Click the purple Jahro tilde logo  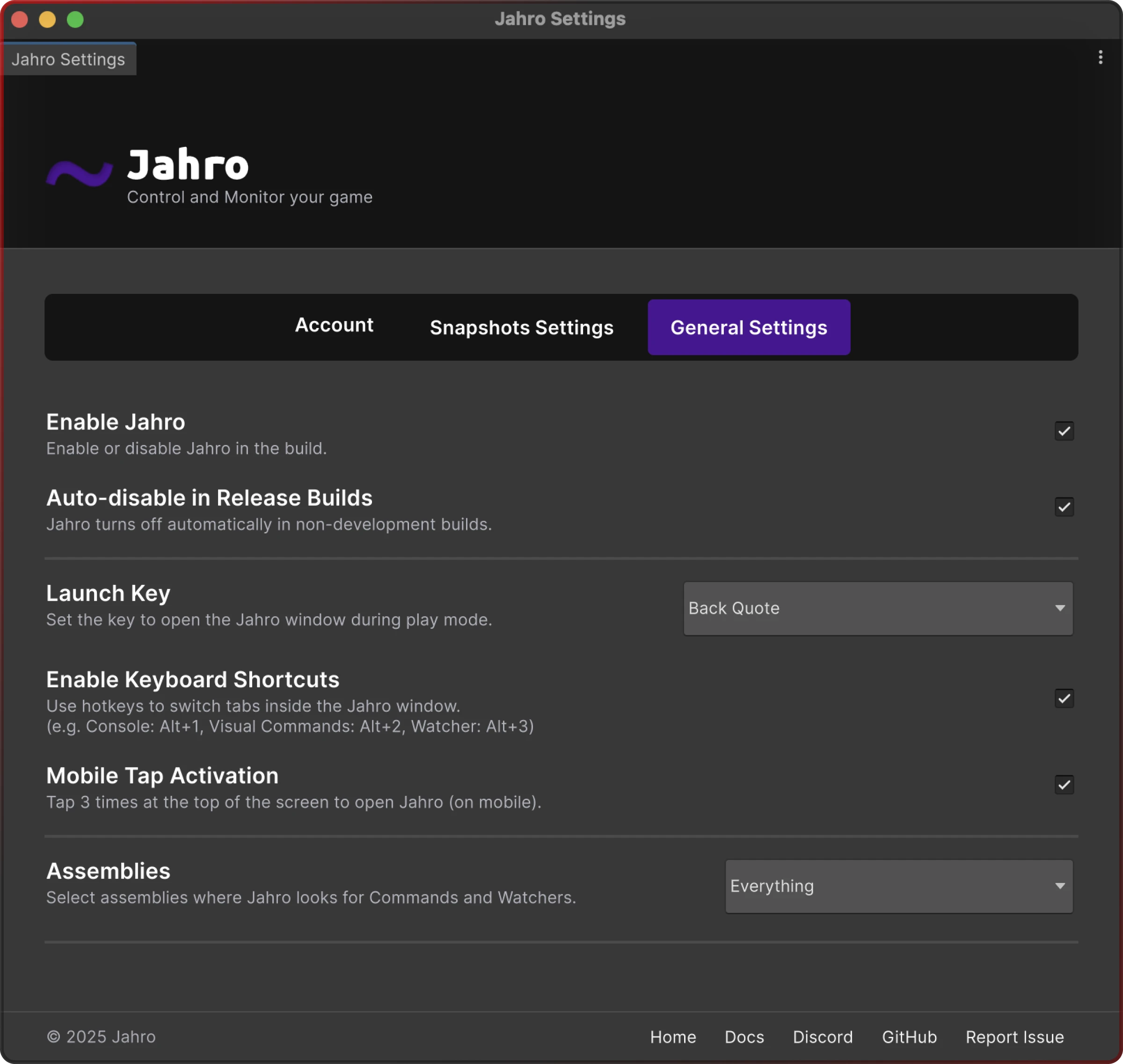80,173
